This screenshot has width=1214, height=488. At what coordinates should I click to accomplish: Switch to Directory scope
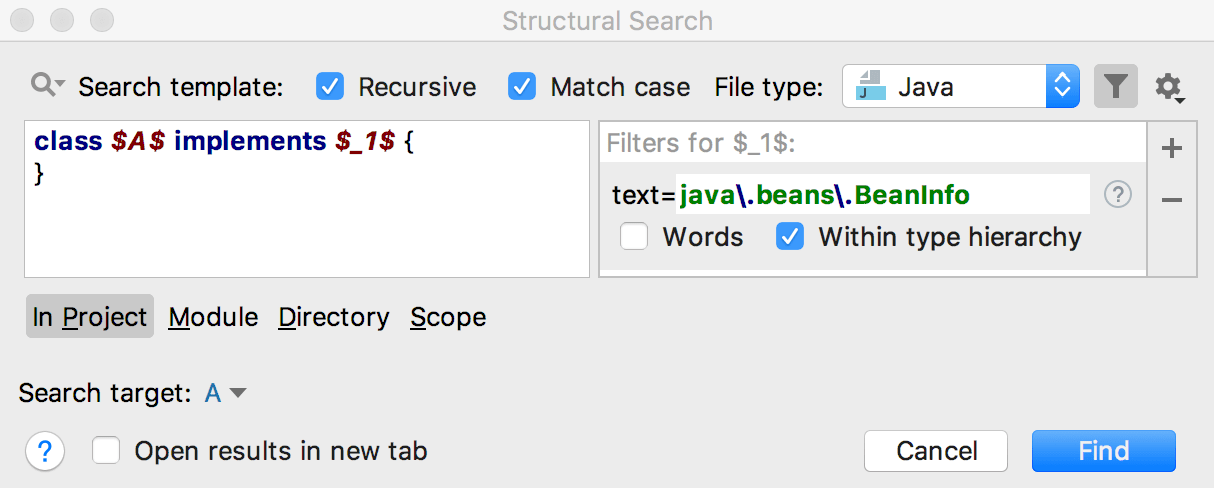tap(334, 317)
